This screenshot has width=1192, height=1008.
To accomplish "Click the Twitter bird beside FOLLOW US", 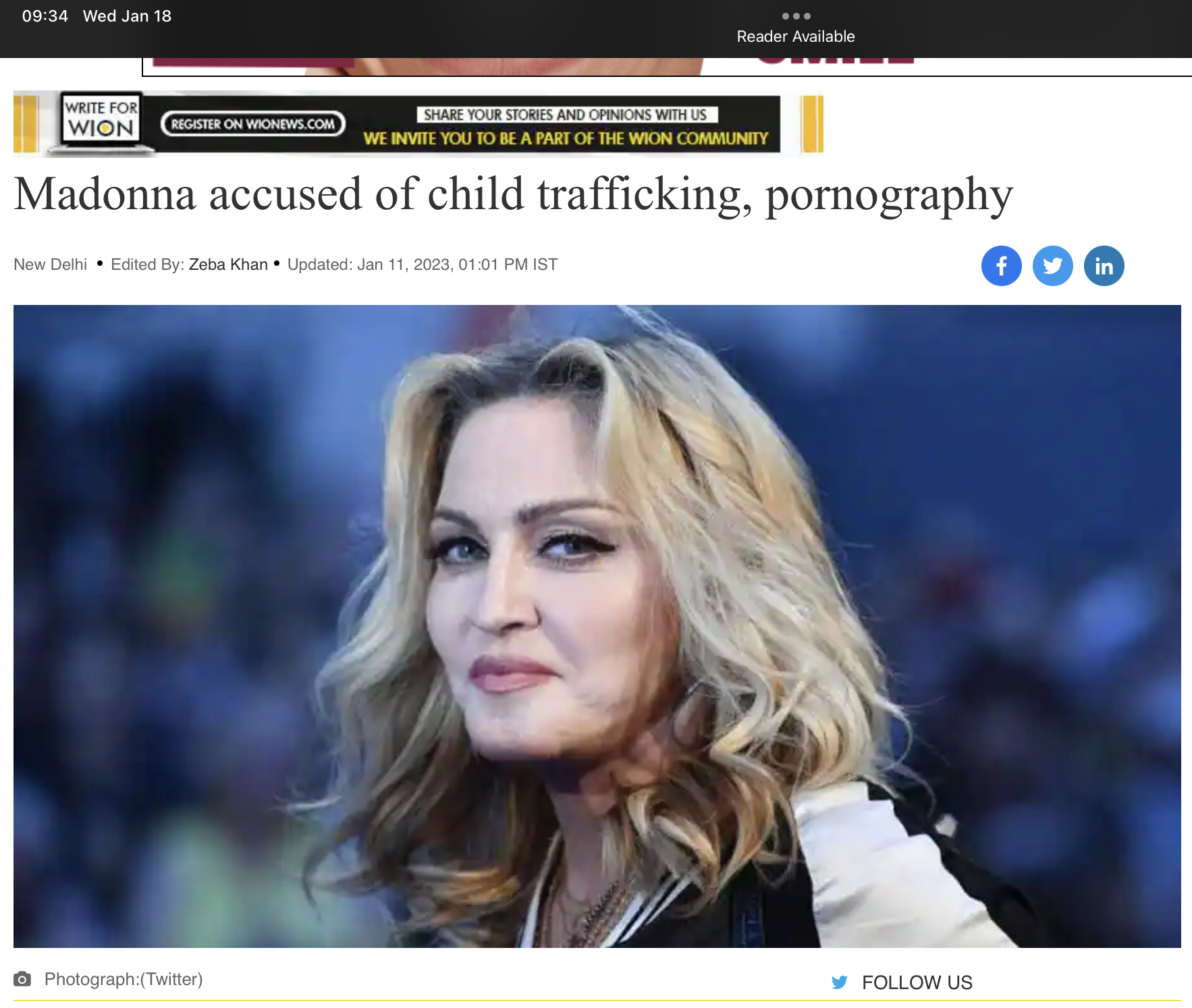I will point(839,982).
